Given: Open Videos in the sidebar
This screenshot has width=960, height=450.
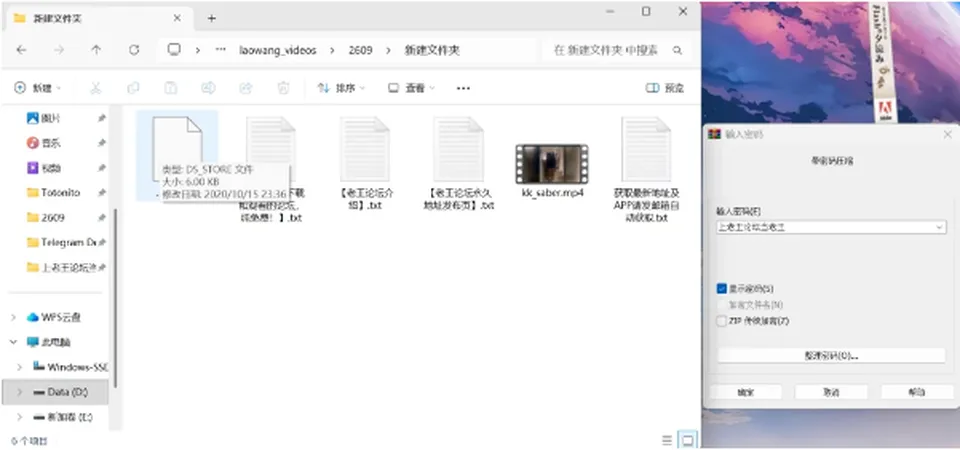Looking at the screenshot, I should click(x=51, y=168).
